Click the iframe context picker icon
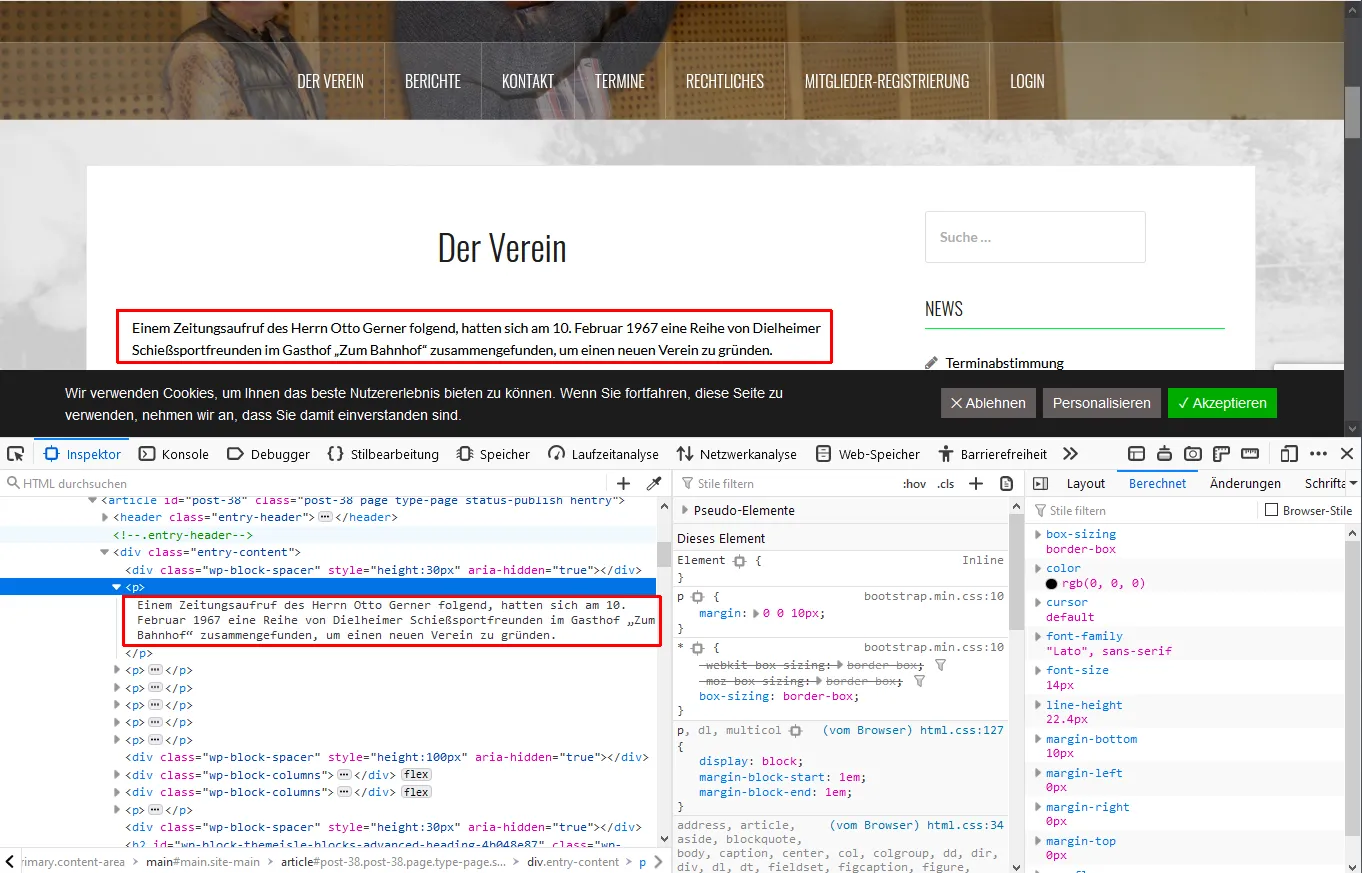1362x873 pixels. pyautogui.click(x=1164, y=454)
